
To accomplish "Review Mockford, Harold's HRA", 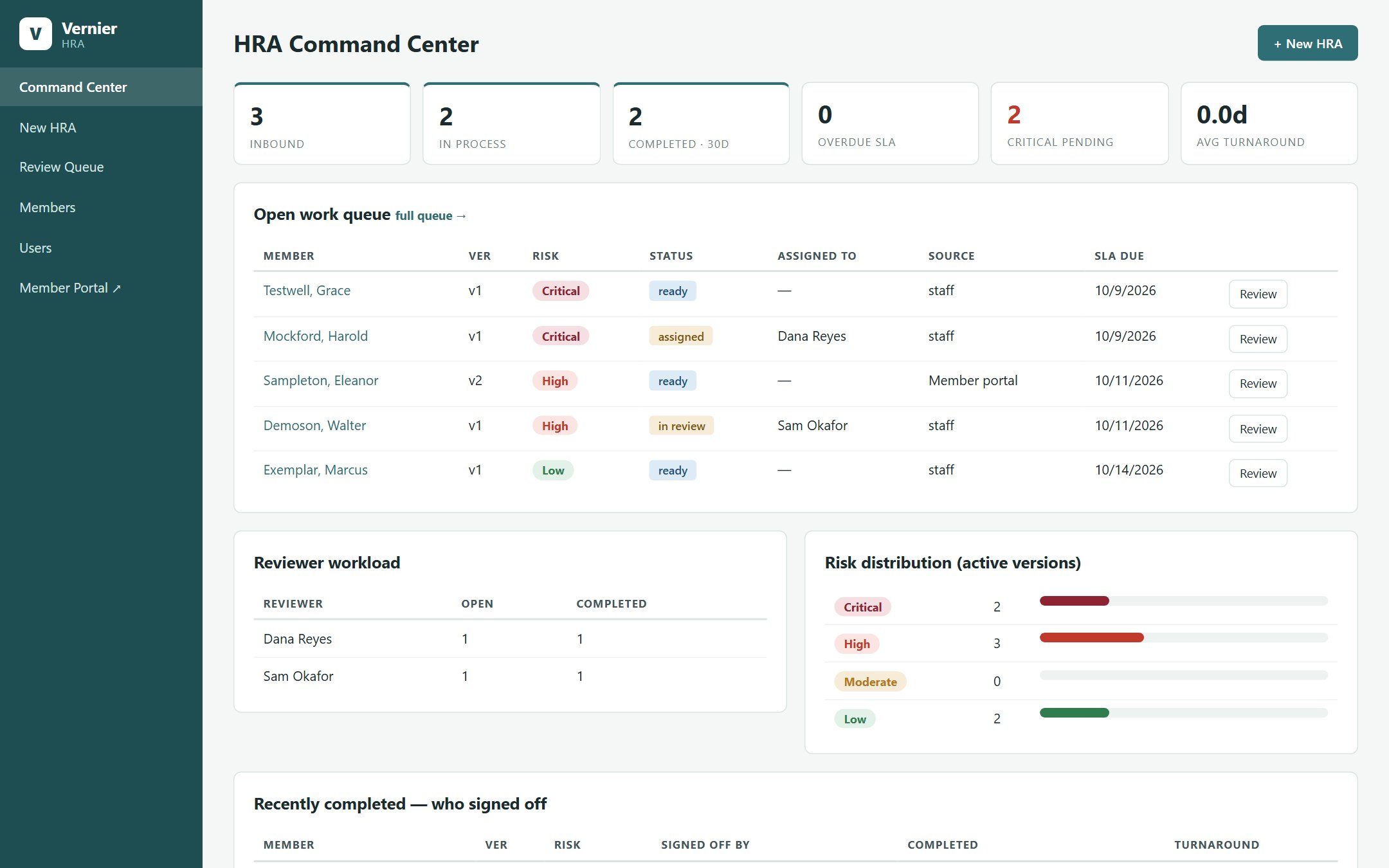I will click(x=1258, y=339).
